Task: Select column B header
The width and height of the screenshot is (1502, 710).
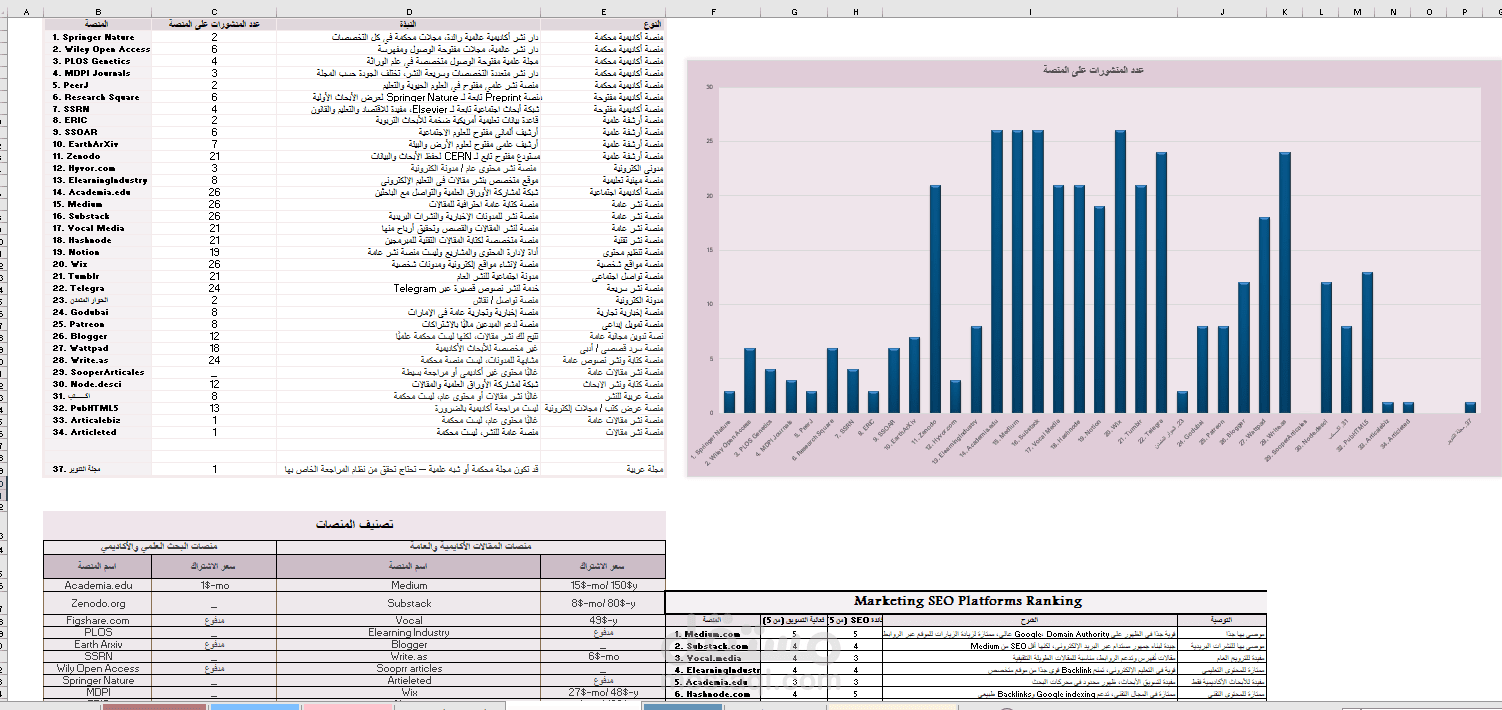Action: click(97, 12)
